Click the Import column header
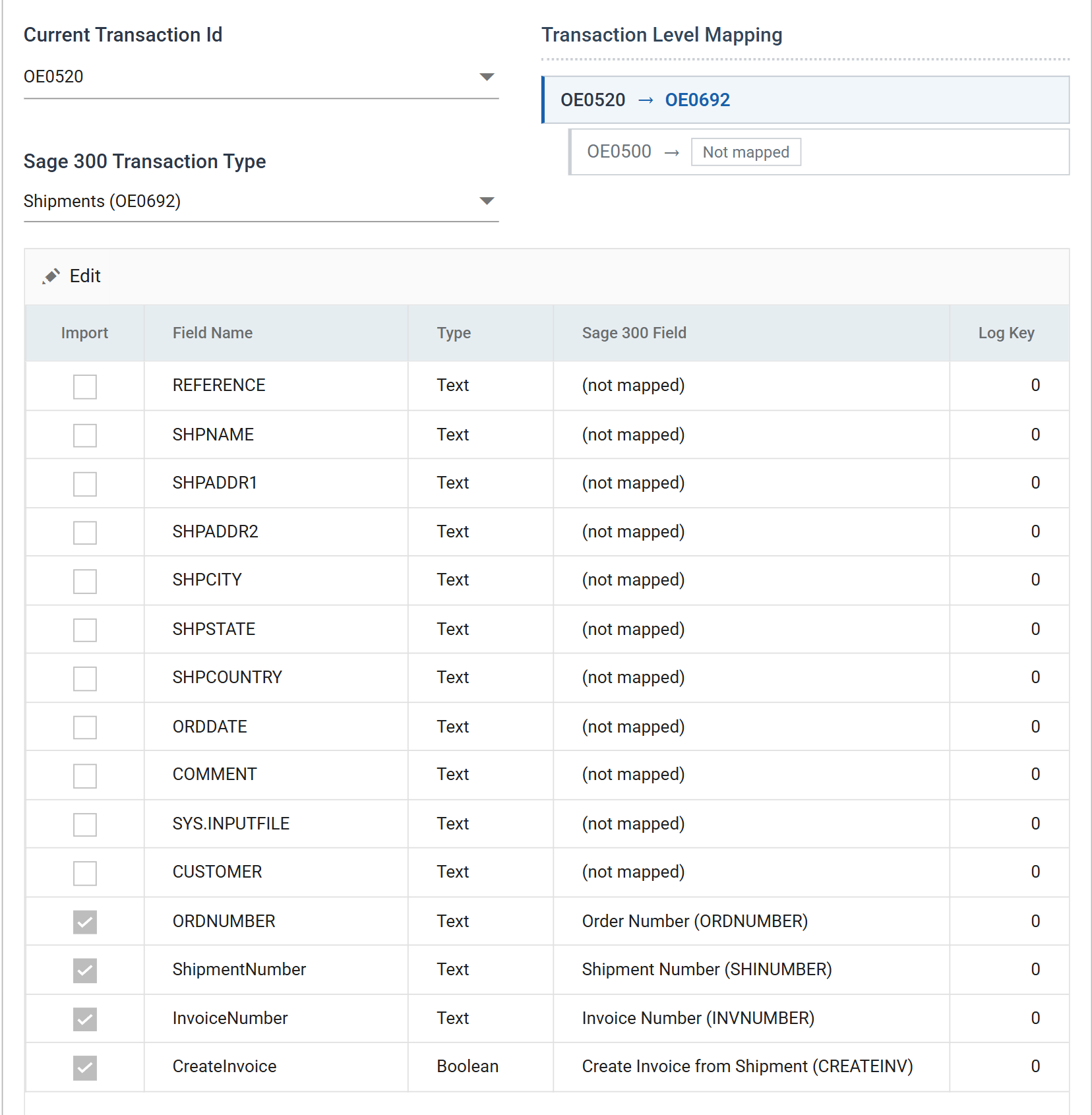Screen dimensions: 1092x1115 coord(84,333)
